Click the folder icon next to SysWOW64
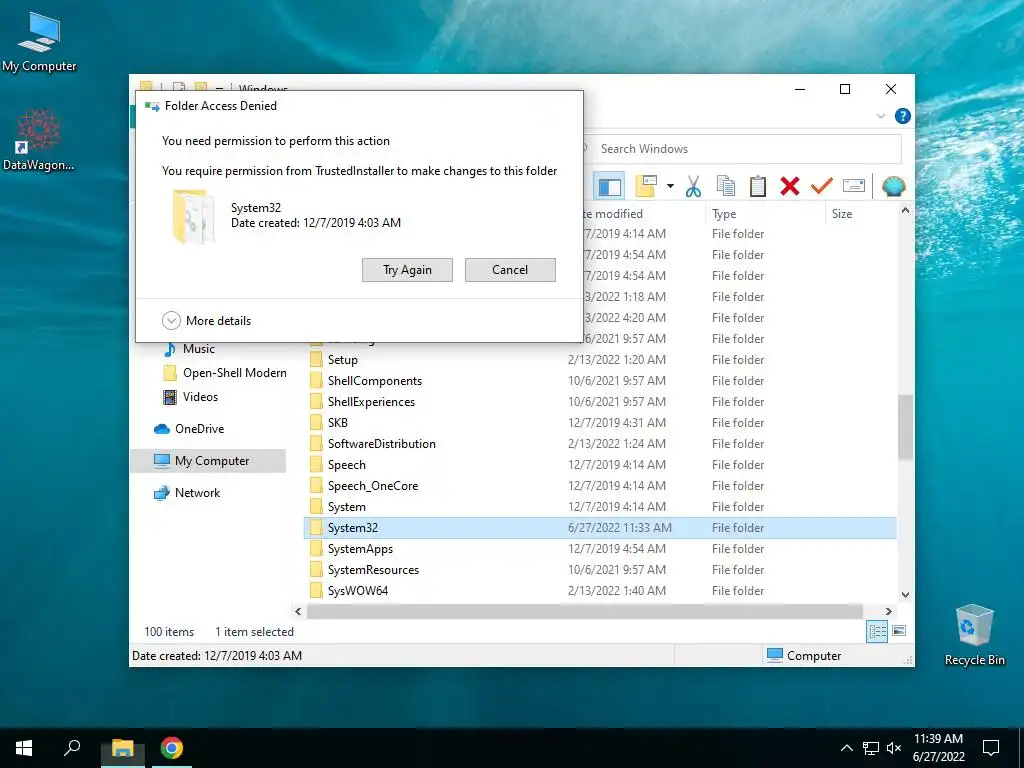This screenshot has width=1024, height=768. 316,590
